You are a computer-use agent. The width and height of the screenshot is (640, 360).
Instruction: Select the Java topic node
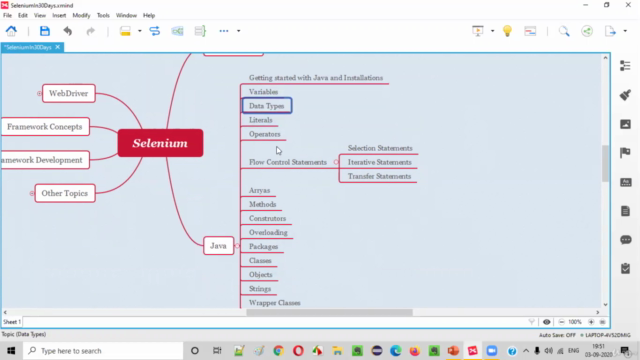tap(218, 246)
